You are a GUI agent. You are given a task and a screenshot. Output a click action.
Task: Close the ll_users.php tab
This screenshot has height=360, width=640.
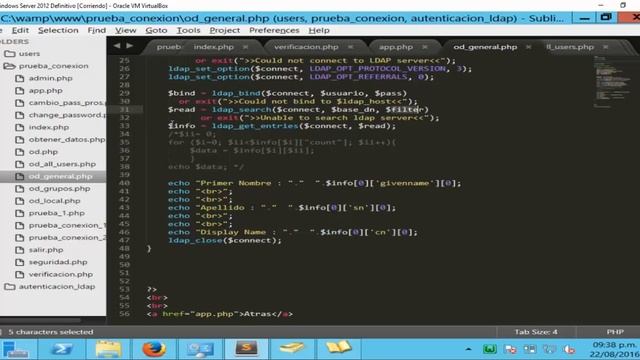[x=605, y=47]
